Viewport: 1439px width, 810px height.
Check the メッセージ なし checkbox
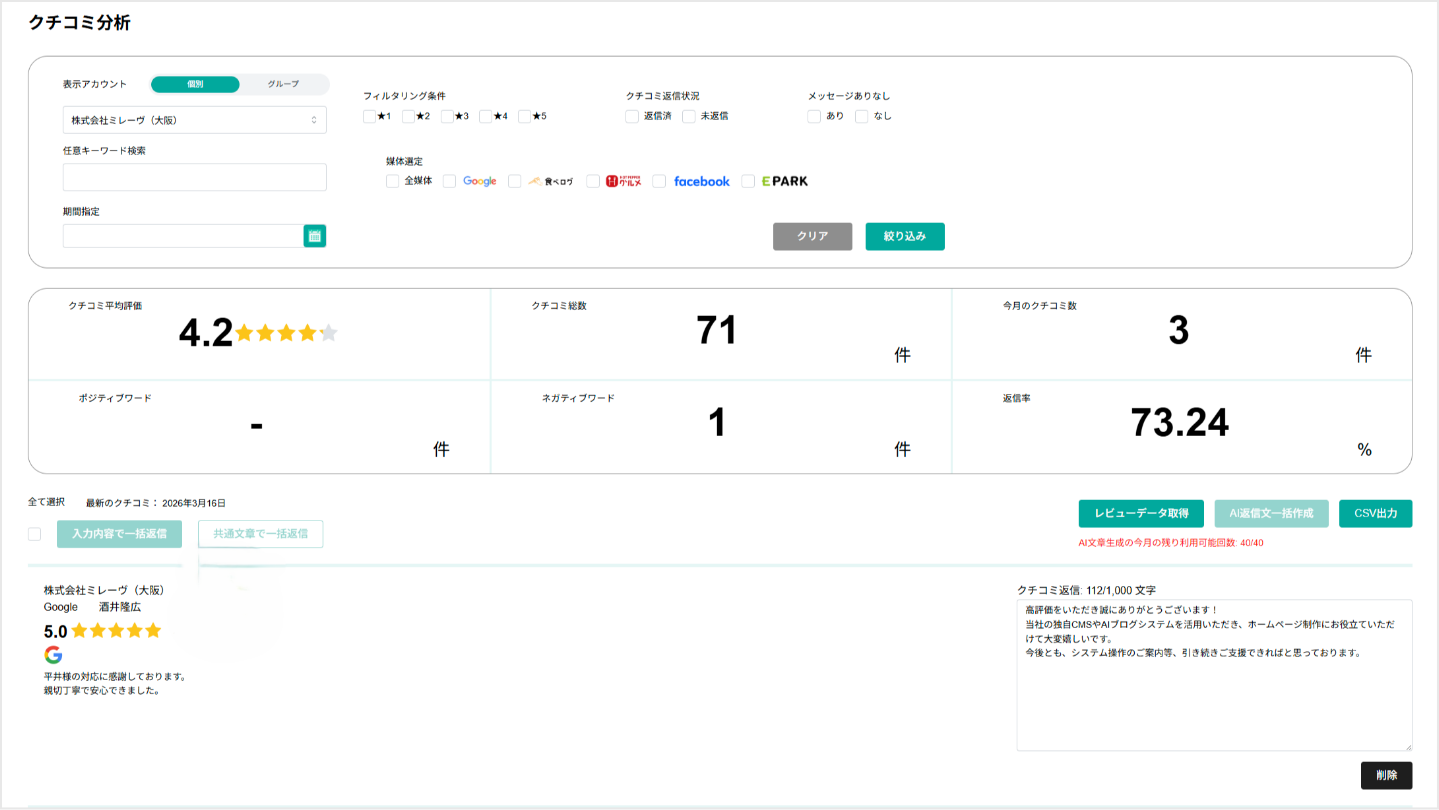[x=862, y=116]
